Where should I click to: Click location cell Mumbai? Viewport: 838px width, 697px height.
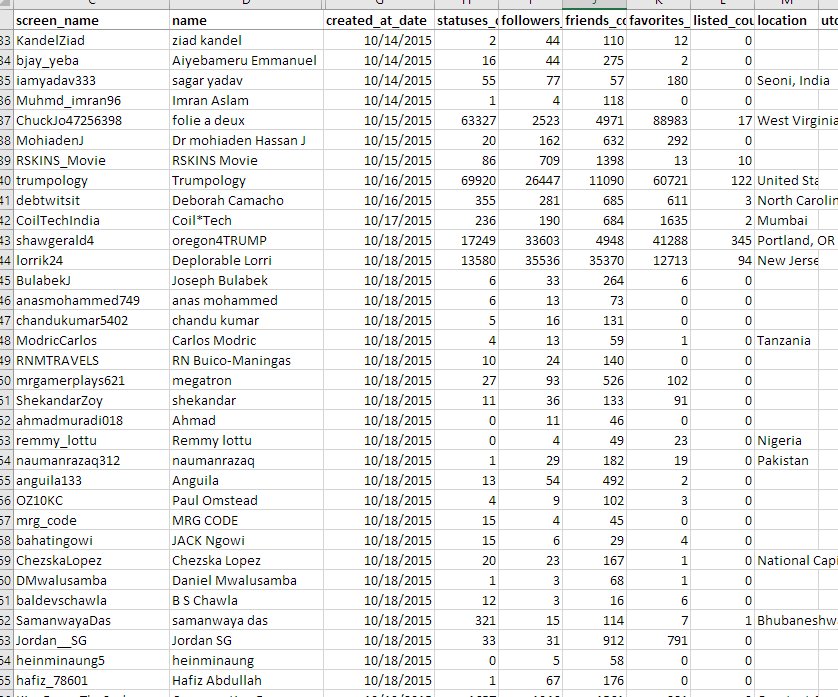(786, 220)
